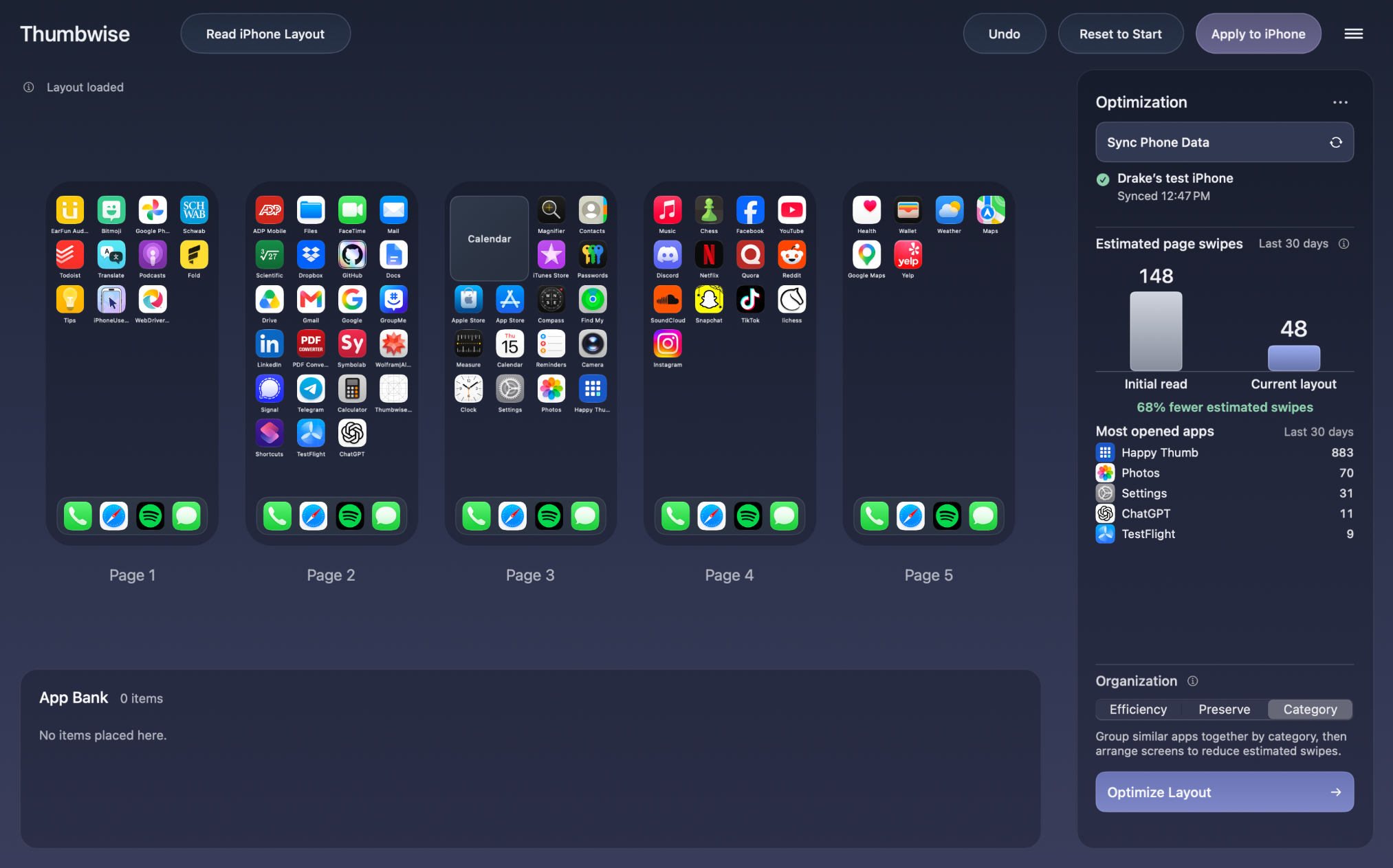This screenshot has height=868, width=1393.
Task: Click the Layout loaded info icon
Action: 29,87
